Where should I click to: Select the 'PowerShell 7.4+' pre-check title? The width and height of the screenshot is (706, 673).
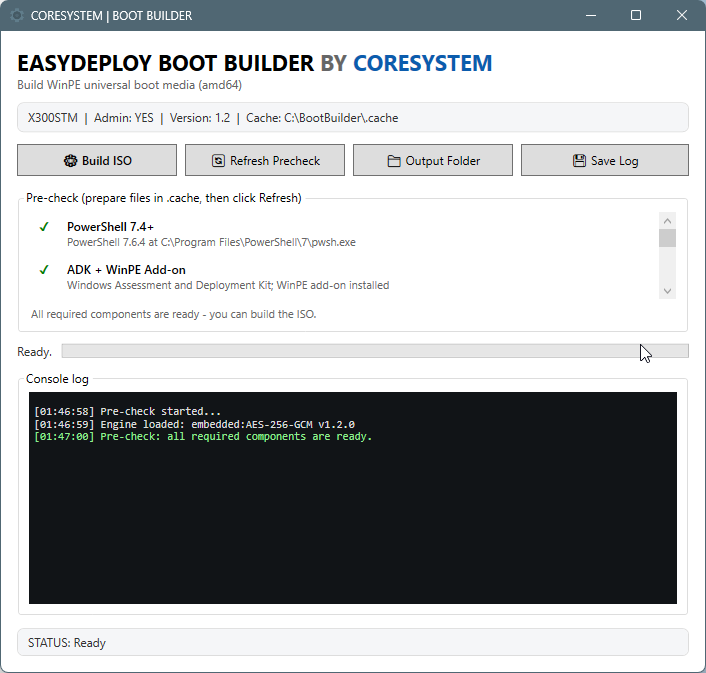click(110, 227)
